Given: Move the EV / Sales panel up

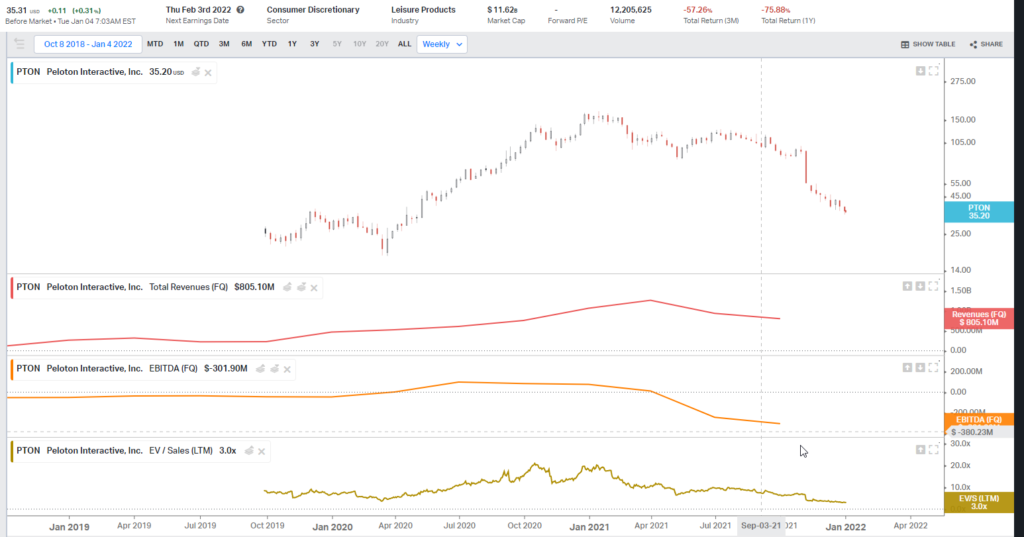Looking at the screenshot, I should click(x=920, y=449).
